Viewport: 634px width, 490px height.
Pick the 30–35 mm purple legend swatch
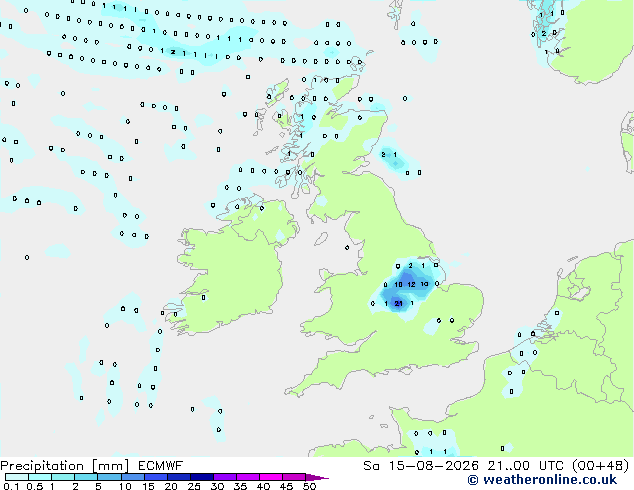pyautogui.click(x=225, y=477)
